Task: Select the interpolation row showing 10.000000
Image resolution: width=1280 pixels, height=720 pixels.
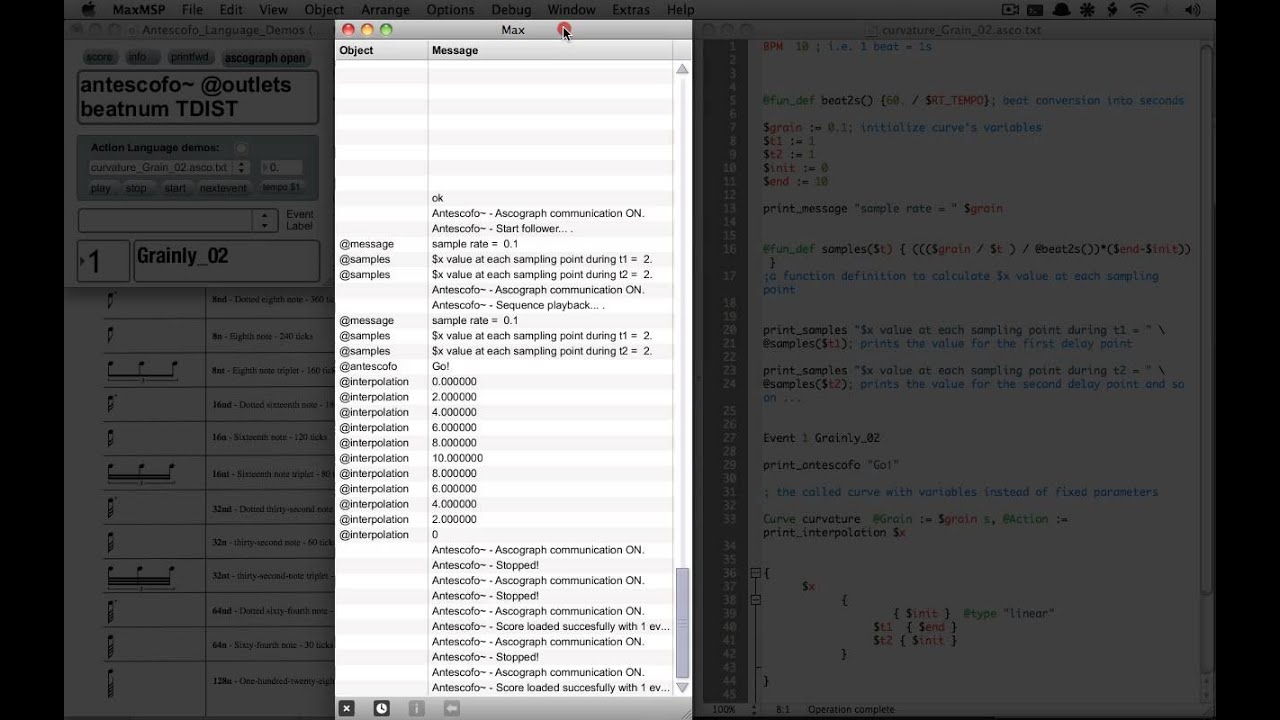Action: pos(504,458)
